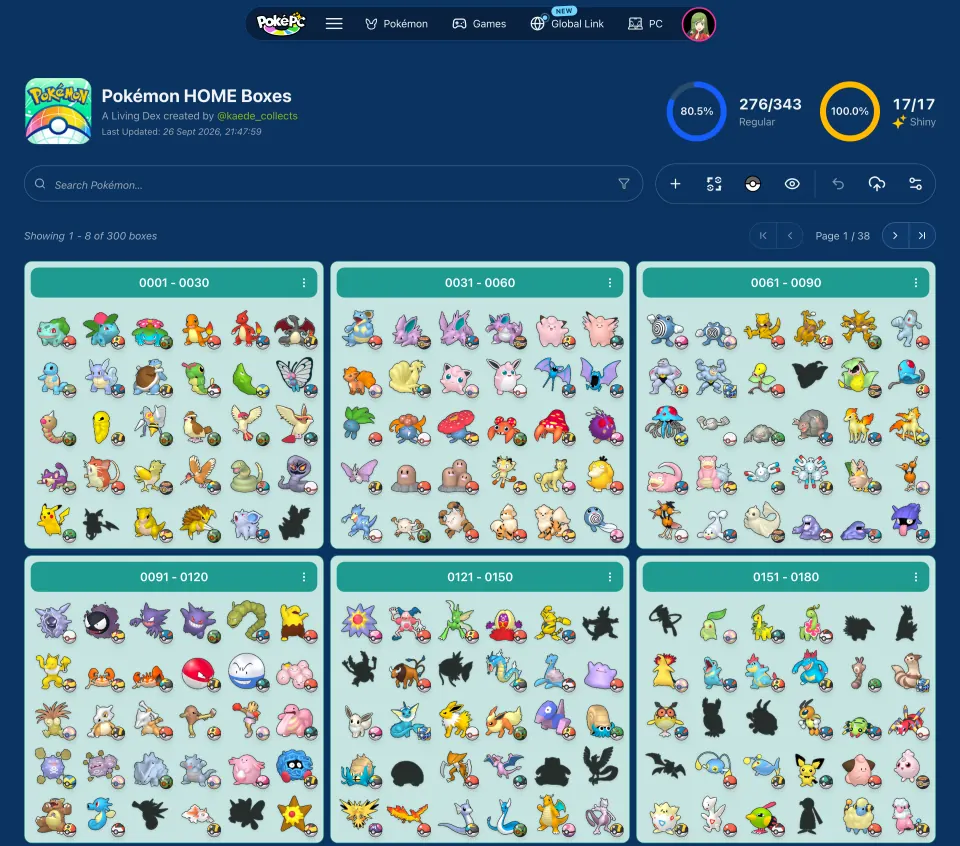Click the 0001 - 0030 box title
The width and height of the screenshot is (960, 846).
tap(174, 283)
